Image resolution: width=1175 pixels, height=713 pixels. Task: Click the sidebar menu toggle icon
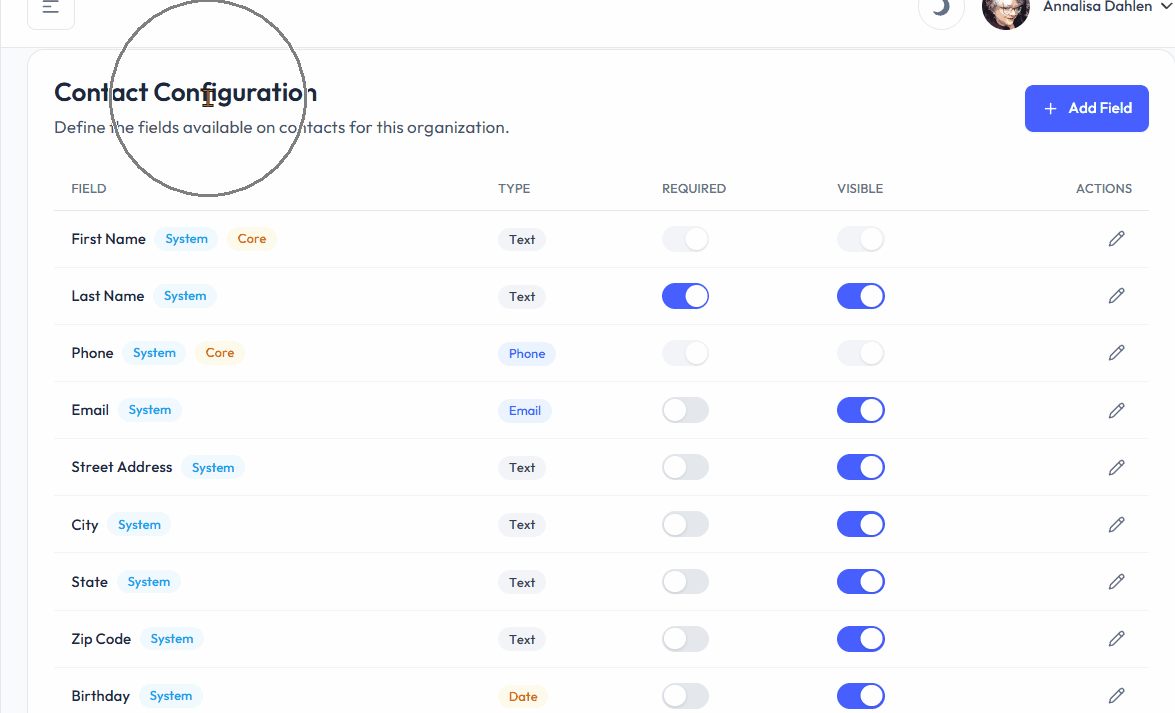[x=50, y=8]
